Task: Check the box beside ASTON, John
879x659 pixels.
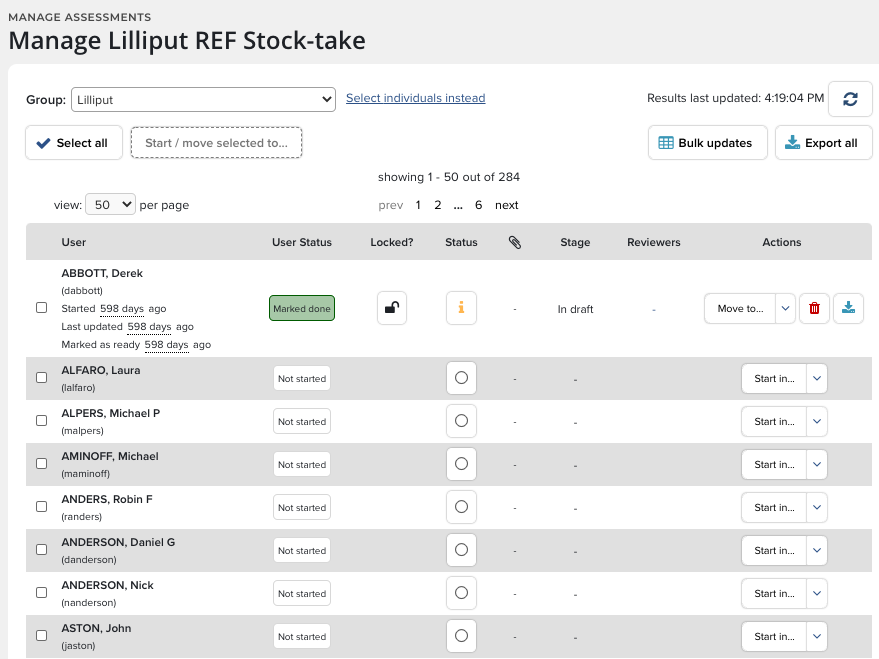Action: tap(42, 636)
